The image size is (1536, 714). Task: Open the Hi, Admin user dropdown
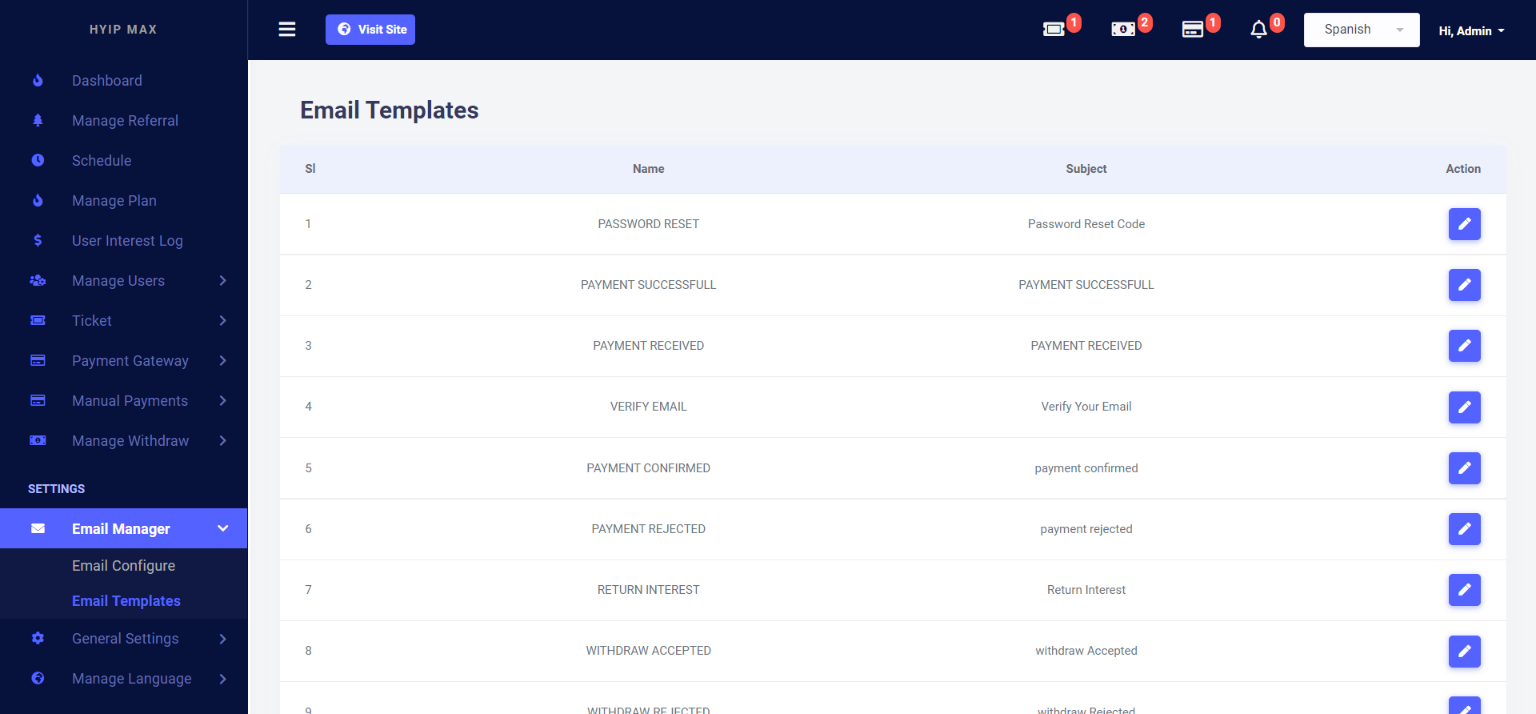1471,31
